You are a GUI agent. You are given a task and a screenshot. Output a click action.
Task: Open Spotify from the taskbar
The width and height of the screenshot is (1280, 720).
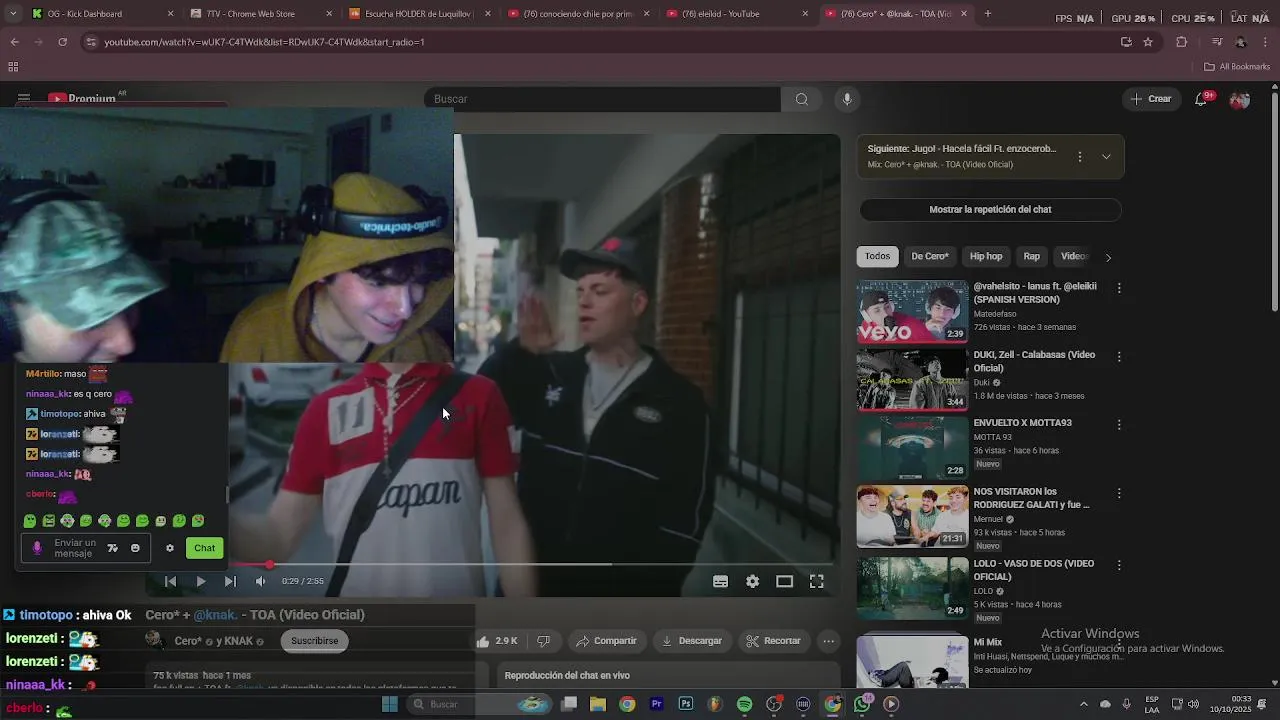click(744, 704)
